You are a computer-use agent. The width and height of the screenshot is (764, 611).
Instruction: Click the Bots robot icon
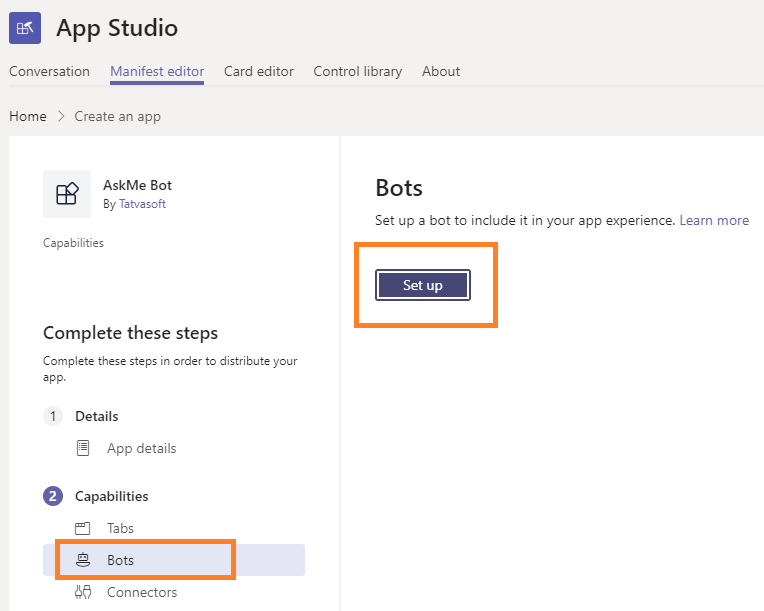83,560
